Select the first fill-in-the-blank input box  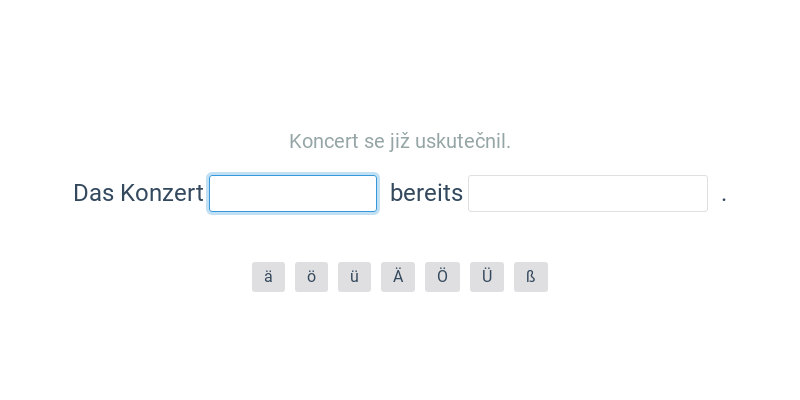293,194
